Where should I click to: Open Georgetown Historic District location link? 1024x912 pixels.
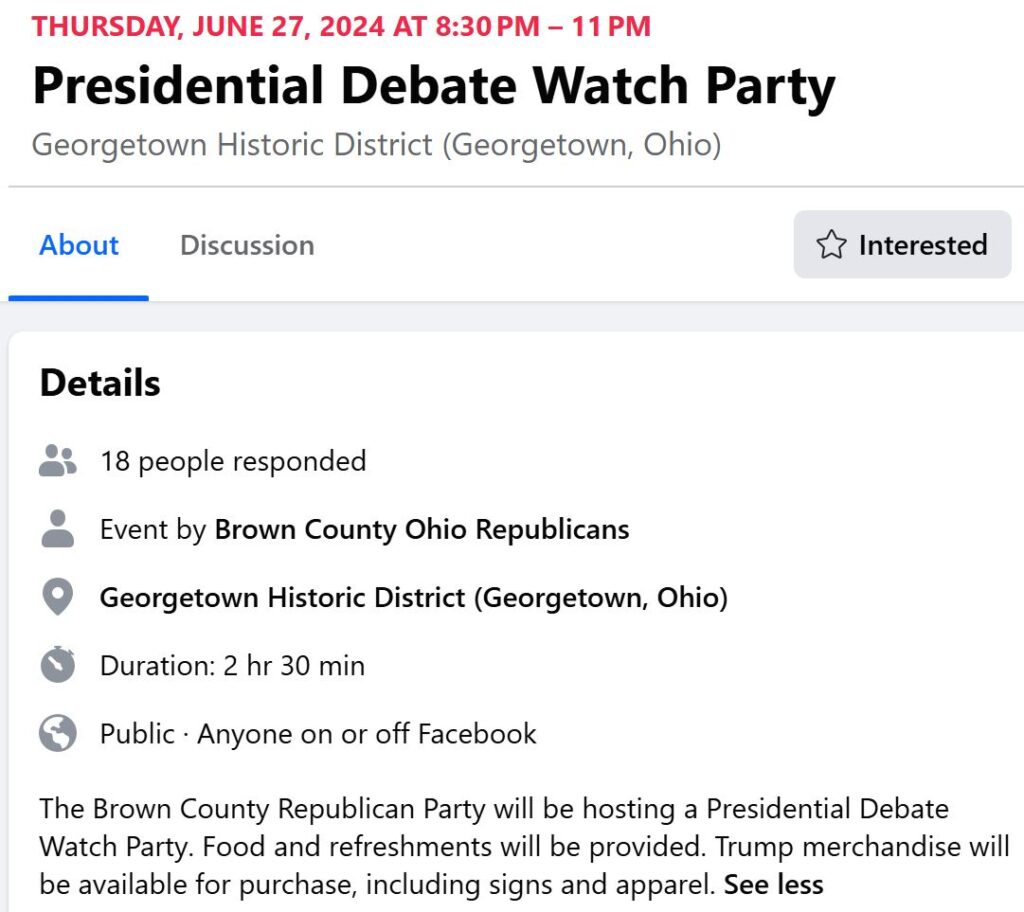point(413,598)
